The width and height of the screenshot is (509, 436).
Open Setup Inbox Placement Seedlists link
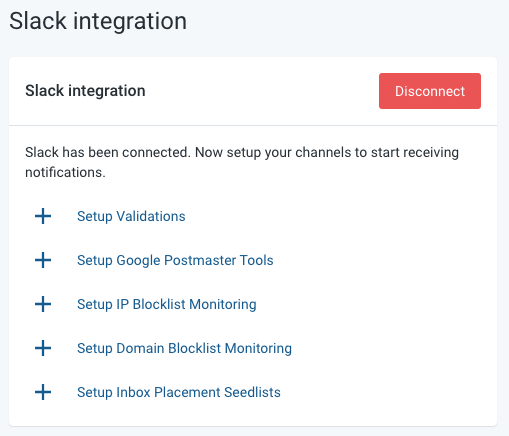pos(179,392)
